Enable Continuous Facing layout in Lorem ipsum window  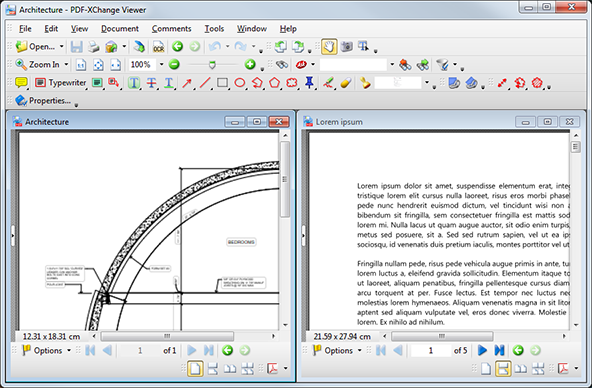click(x=538, y=368)
